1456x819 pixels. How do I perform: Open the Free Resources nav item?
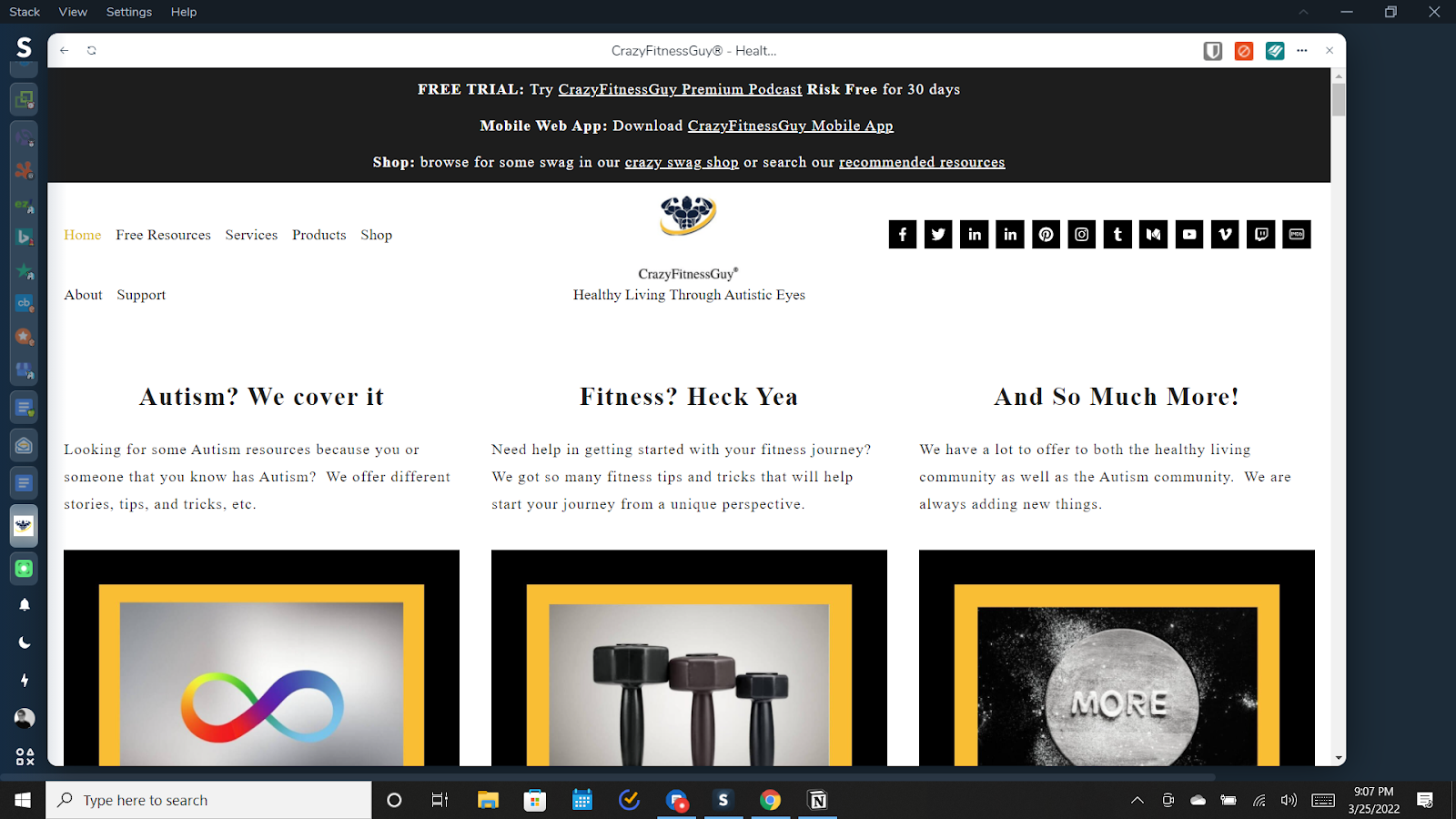[163, 235]
